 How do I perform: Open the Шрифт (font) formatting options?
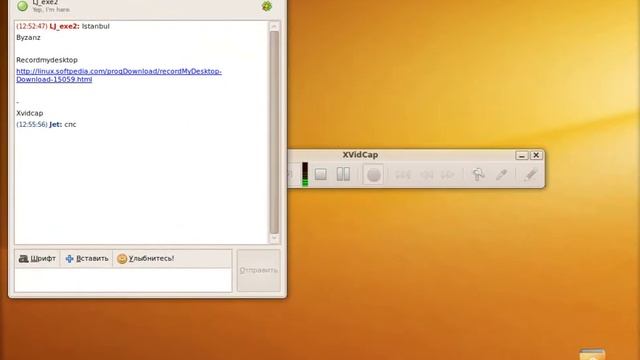click(37, 258)
